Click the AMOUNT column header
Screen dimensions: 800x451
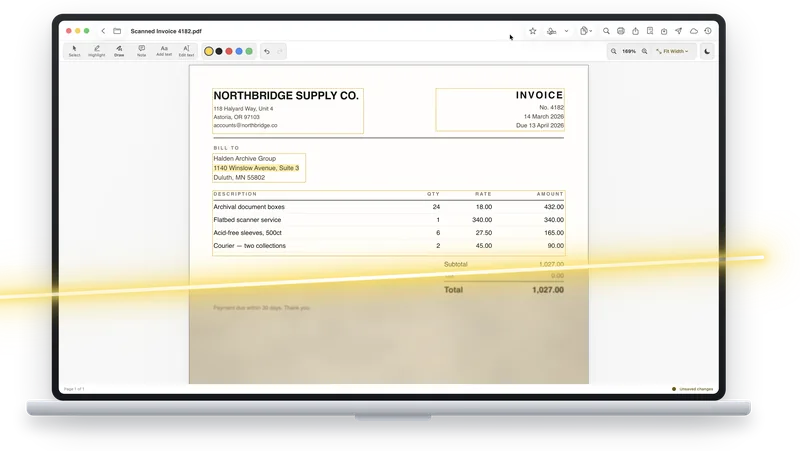pos(550,194)
